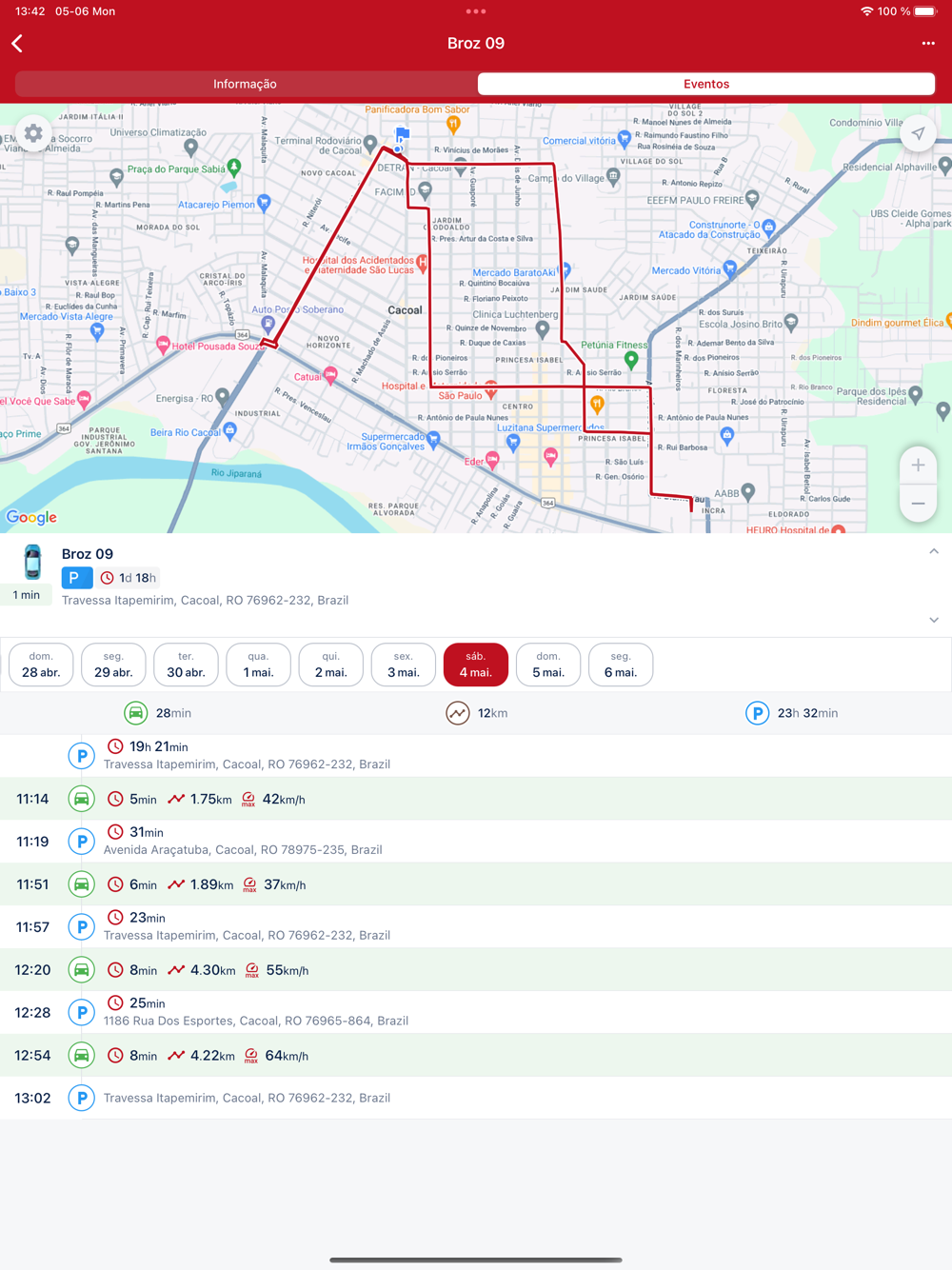Tap the home indicator bar at bottom
This screenshot has width=952, height=1270.
pos(476,1260)
